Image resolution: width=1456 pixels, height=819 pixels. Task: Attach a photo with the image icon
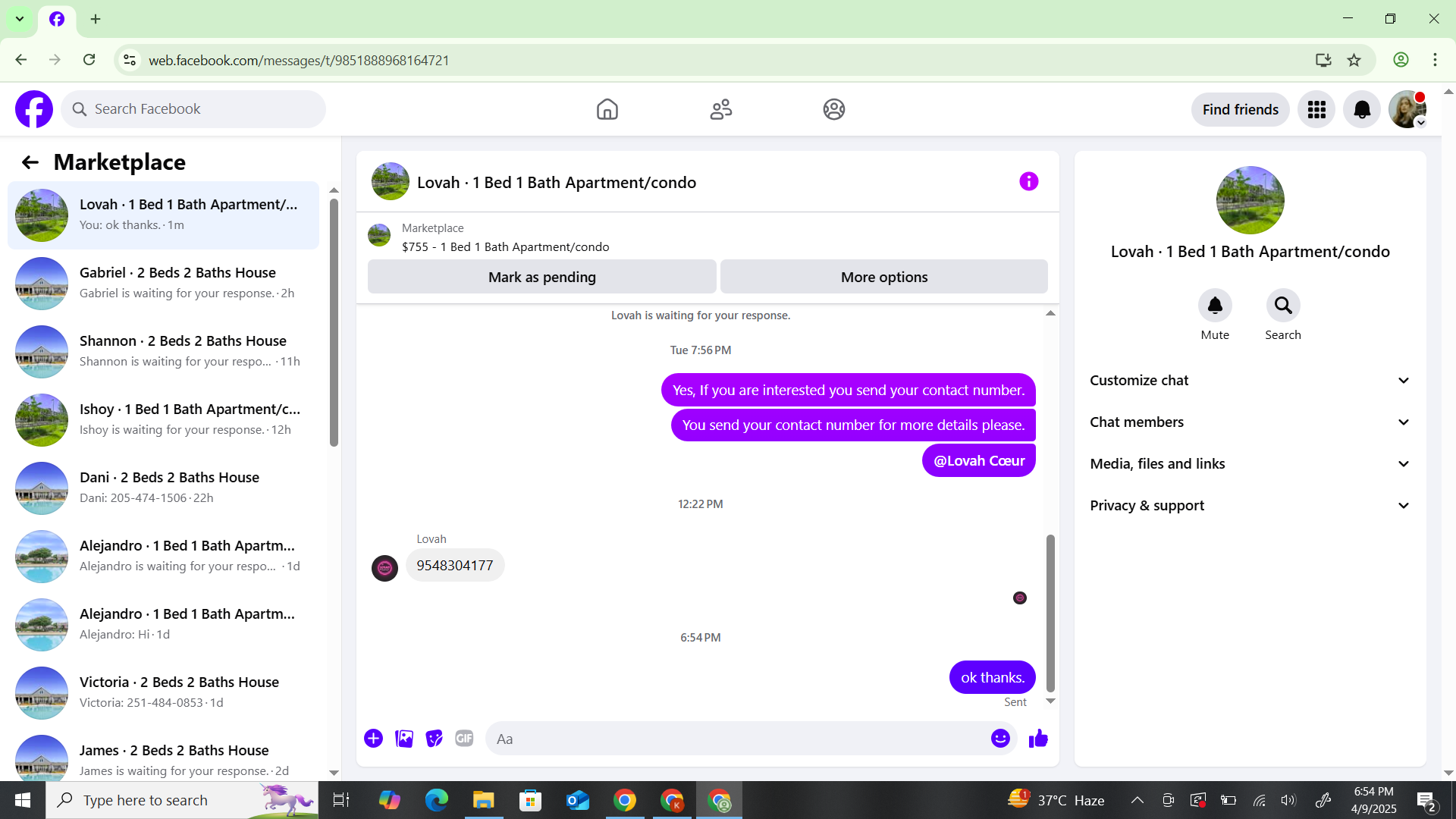pyautogui.click(x=404, y=739)
